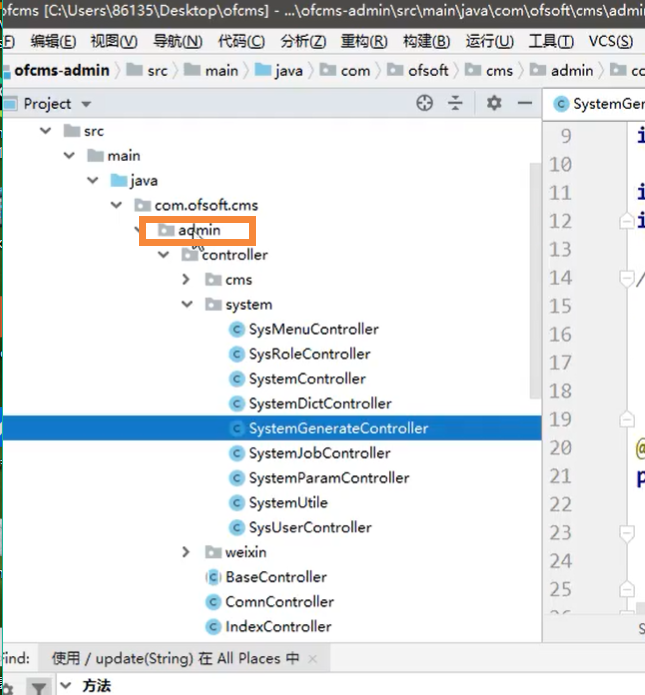Click the collapse all icon in Project panel

[455, 103]
